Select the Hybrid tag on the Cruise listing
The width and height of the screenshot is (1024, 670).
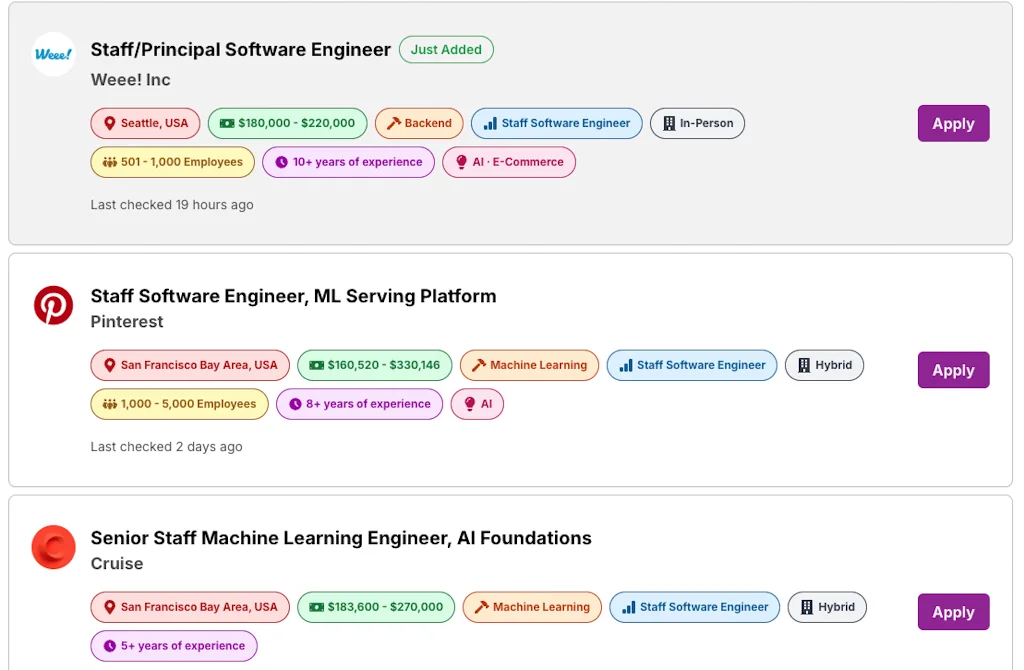[827, 607]
